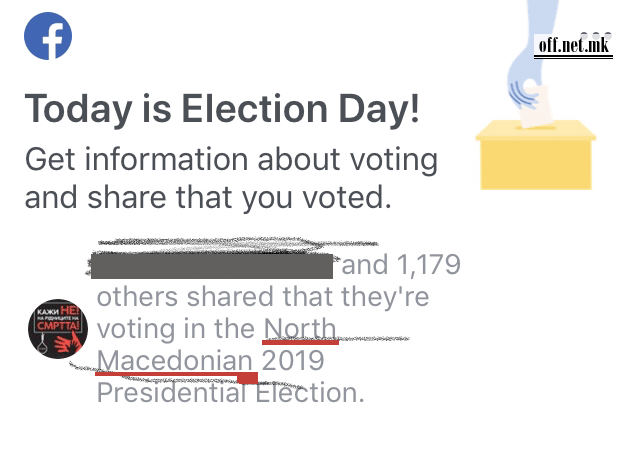Click the 'Presidential Election.' text
Viewport: 640px width, 473px height.
pyautogui.click(x=230, y=392)
